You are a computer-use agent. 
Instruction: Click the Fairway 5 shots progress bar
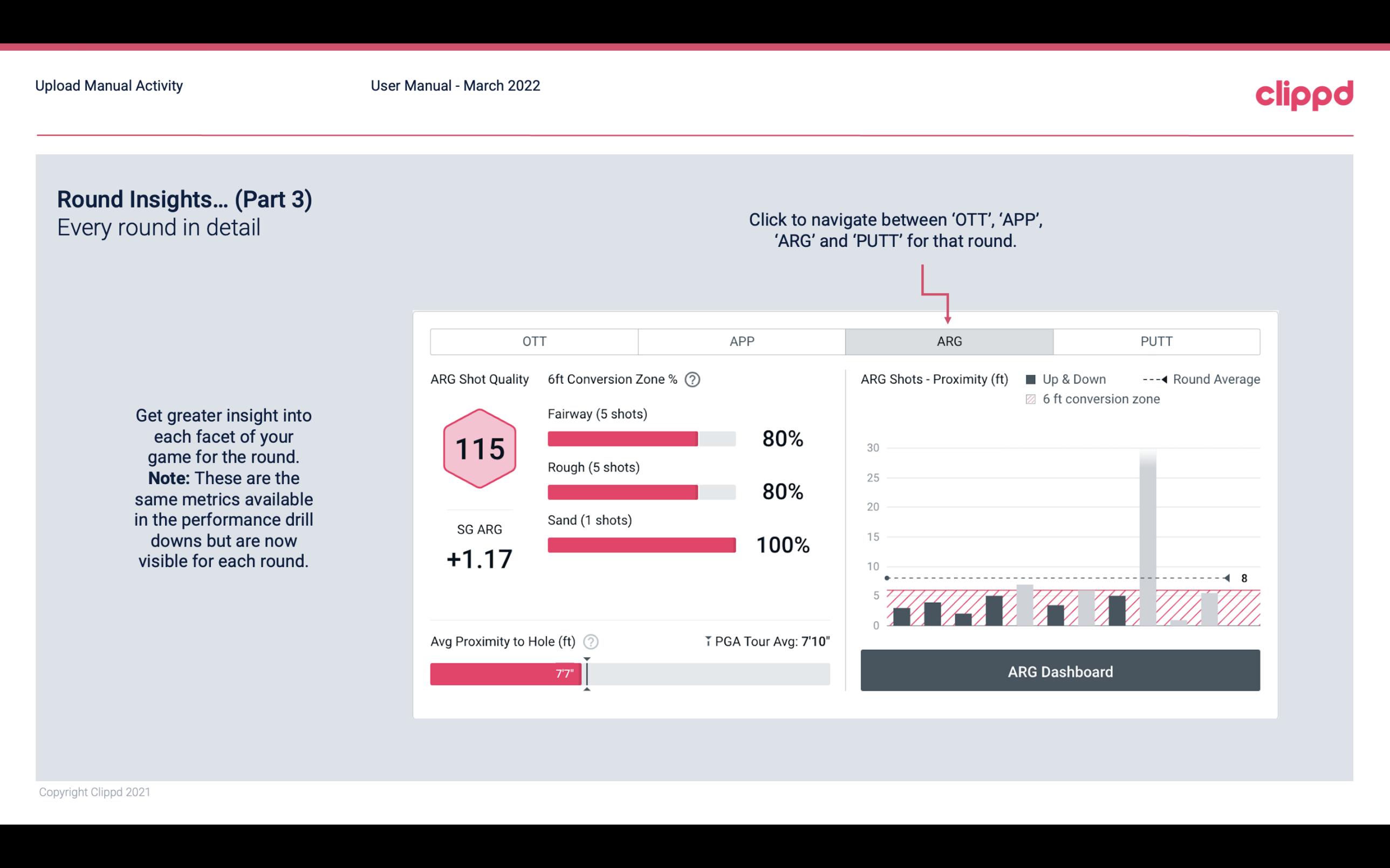(x=641, y=438)
